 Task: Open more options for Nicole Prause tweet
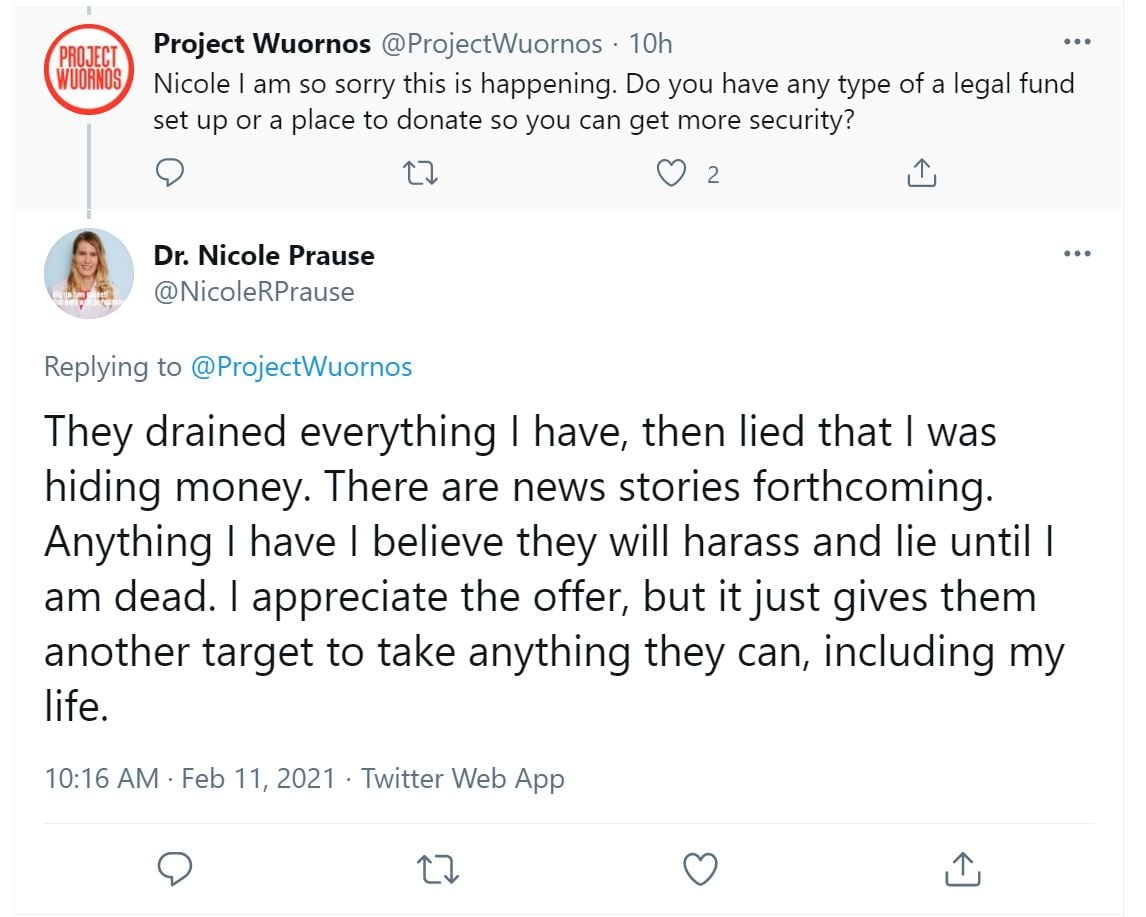(x=1077, y=254)
